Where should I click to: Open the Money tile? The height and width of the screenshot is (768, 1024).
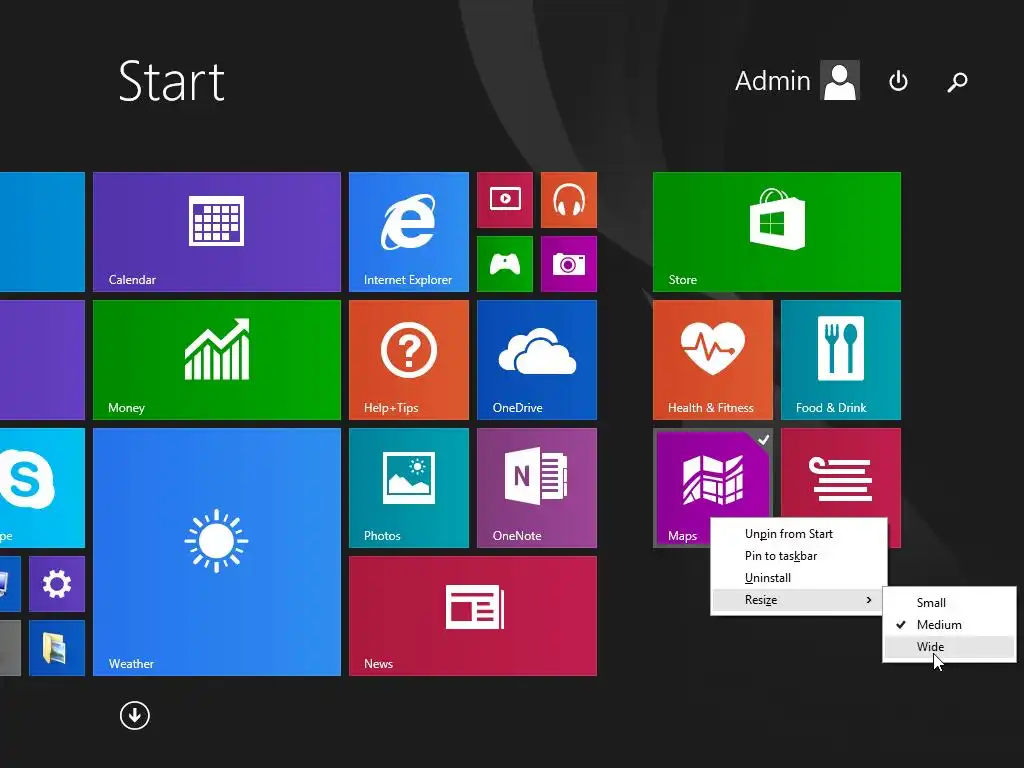point(217,360)
